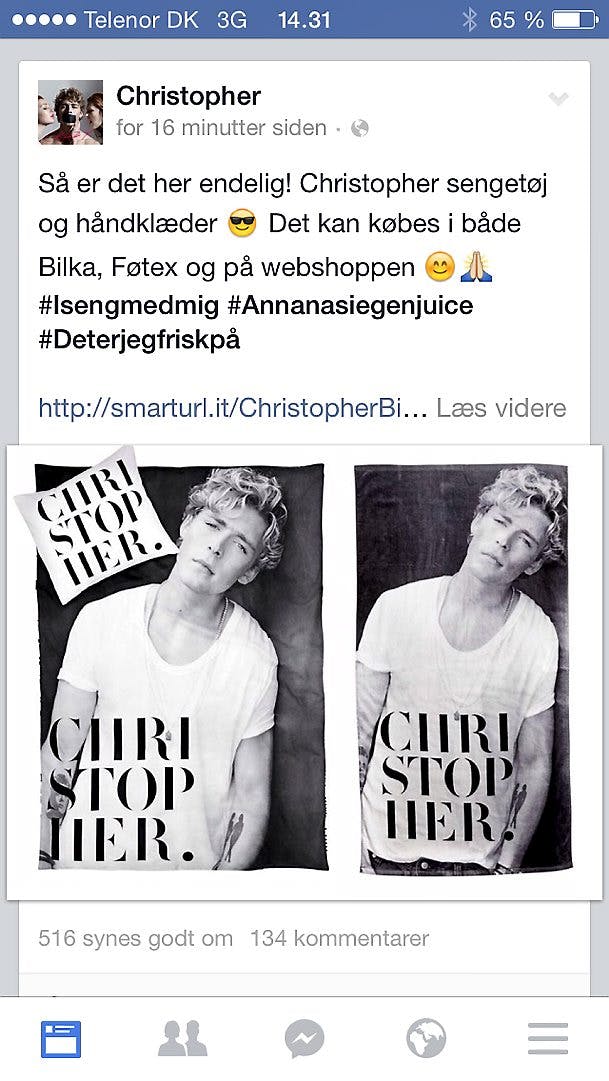Viewport: 609px width, 1081px height.
Task: Tap the Bluetooth status icon
Action: coord(470,20)
